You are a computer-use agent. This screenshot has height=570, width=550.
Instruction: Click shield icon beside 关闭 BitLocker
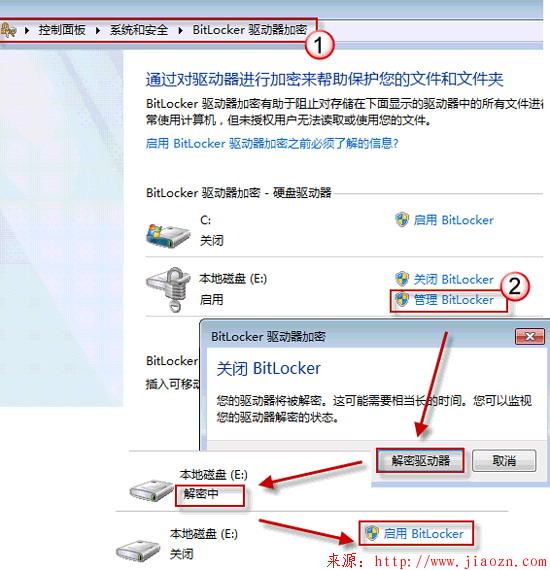(402, 279)
